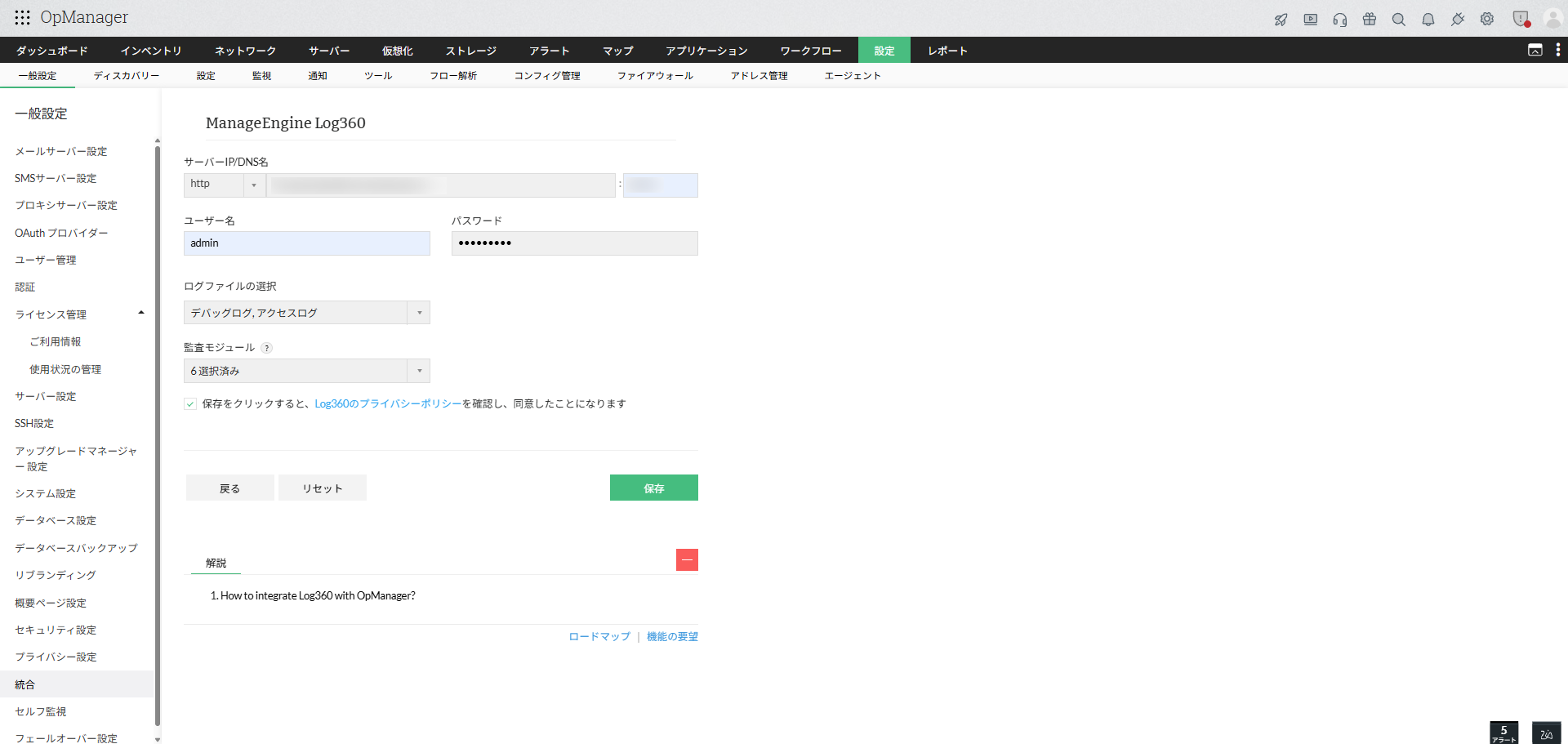
Task: Open the Log360 privacy policy link
Action: [389, 404]
